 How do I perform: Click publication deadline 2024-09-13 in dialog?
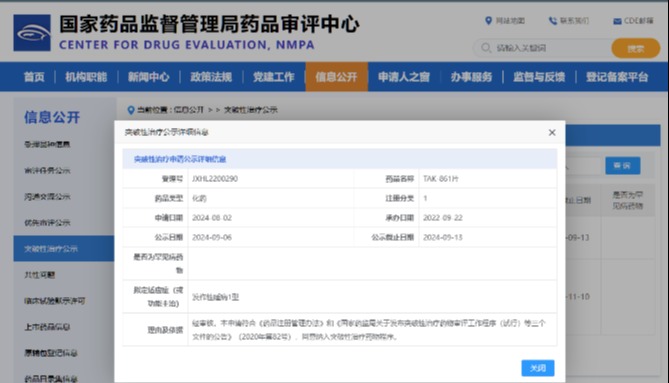pos(443,237)
